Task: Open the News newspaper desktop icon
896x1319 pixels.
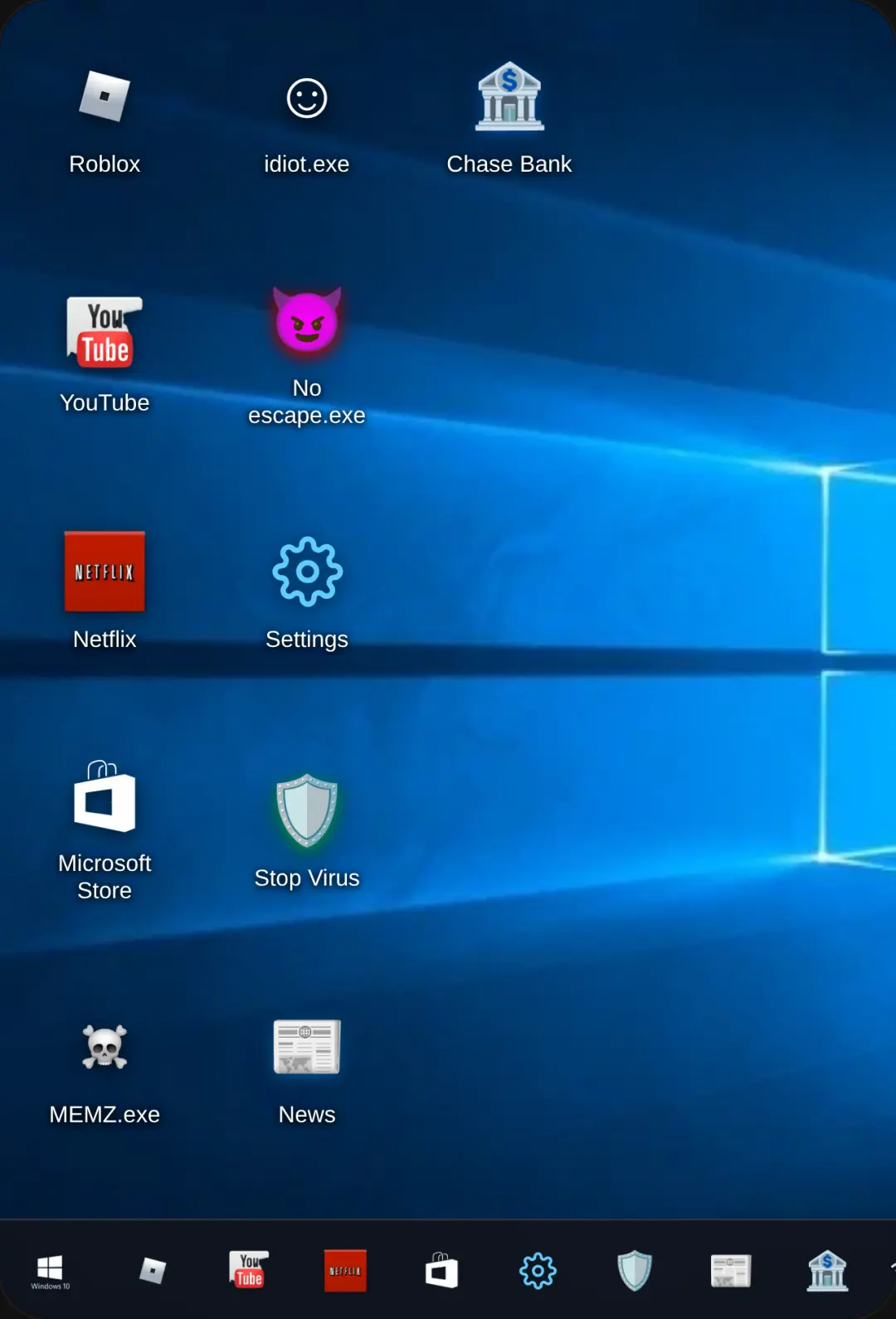Action: point(307,1047)
